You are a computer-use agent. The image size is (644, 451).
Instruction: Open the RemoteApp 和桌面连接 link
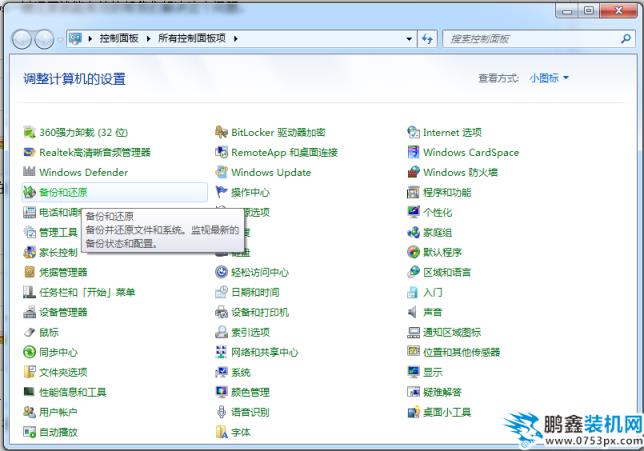click(x=284, y=152)
